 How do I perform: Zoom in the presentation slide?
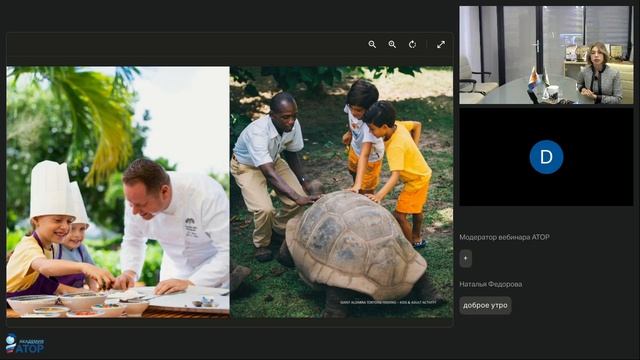pyautogui.click(x=392, y=44)
